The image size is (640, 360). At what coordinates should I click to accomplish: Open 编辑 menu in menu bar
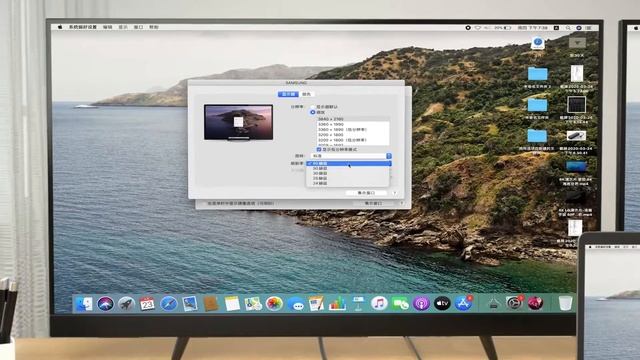107,27
